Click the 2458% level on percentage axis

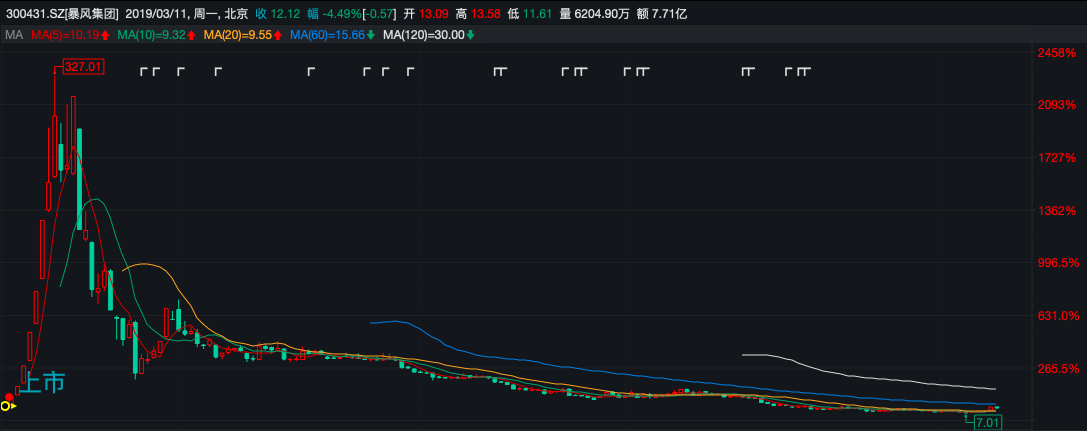coord(1056,52)
